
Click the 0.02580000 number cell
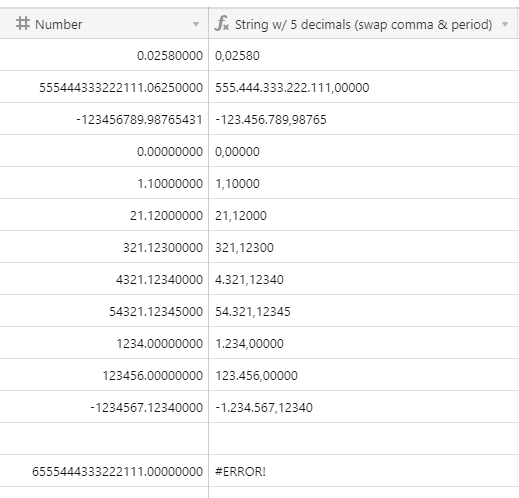click(x=104, y=55)
